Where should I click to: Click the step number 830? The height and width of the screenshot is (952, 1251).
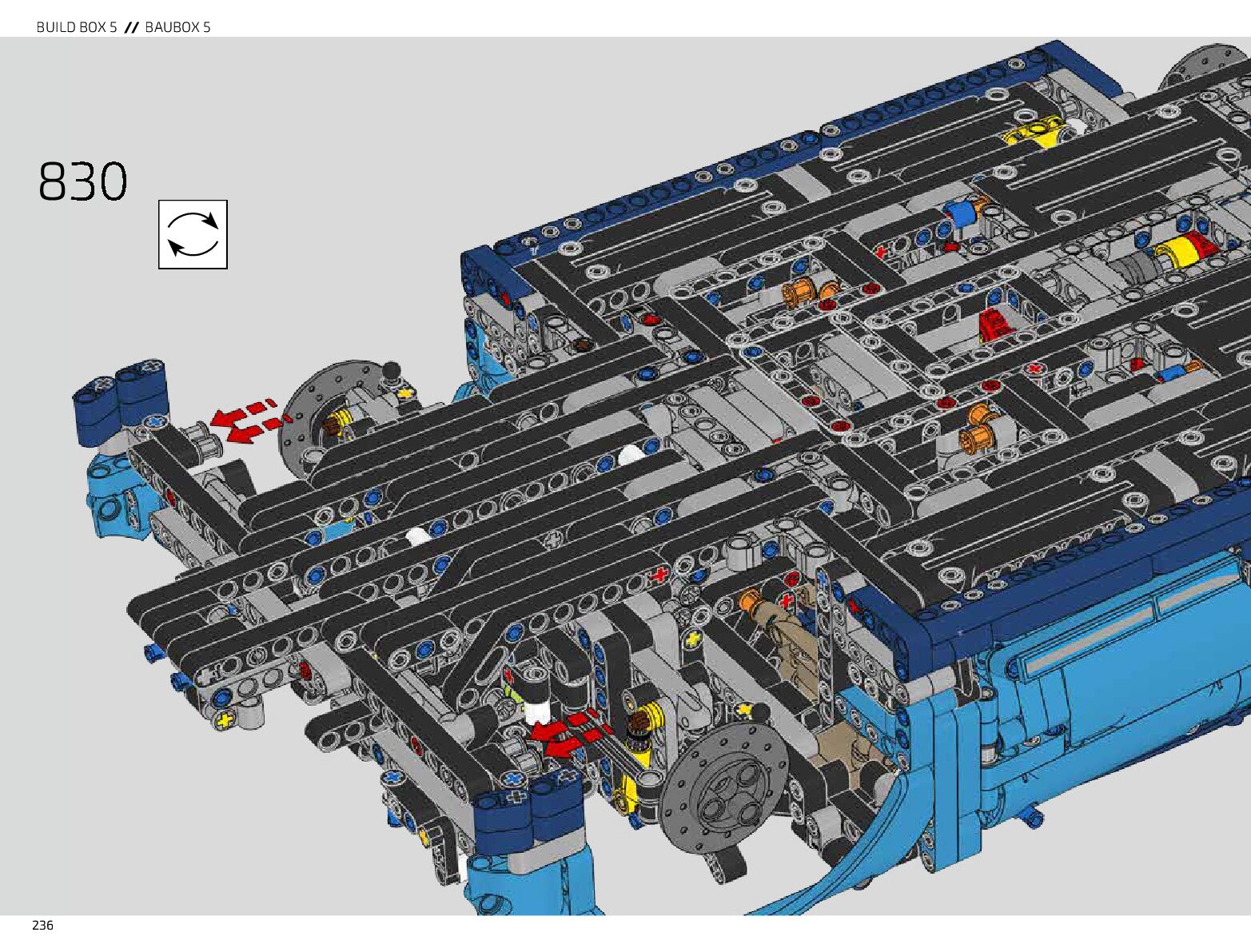tap(83, 181)
